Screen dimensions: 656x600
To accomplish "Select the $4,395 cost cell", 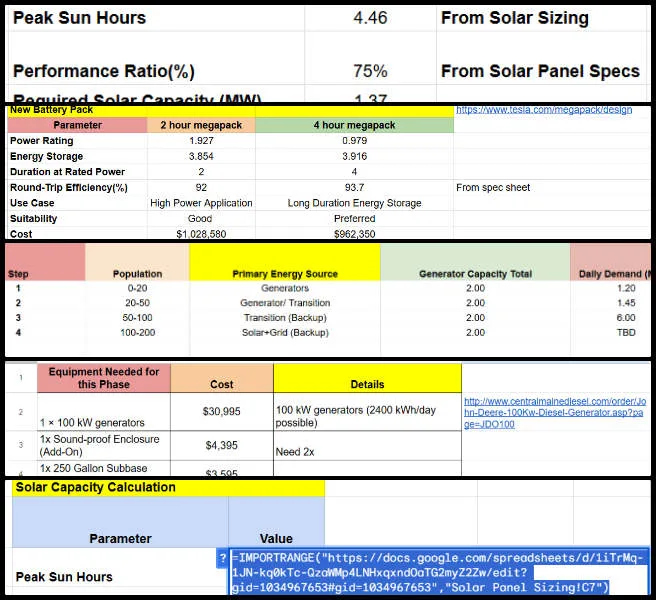I will point(222,446).
